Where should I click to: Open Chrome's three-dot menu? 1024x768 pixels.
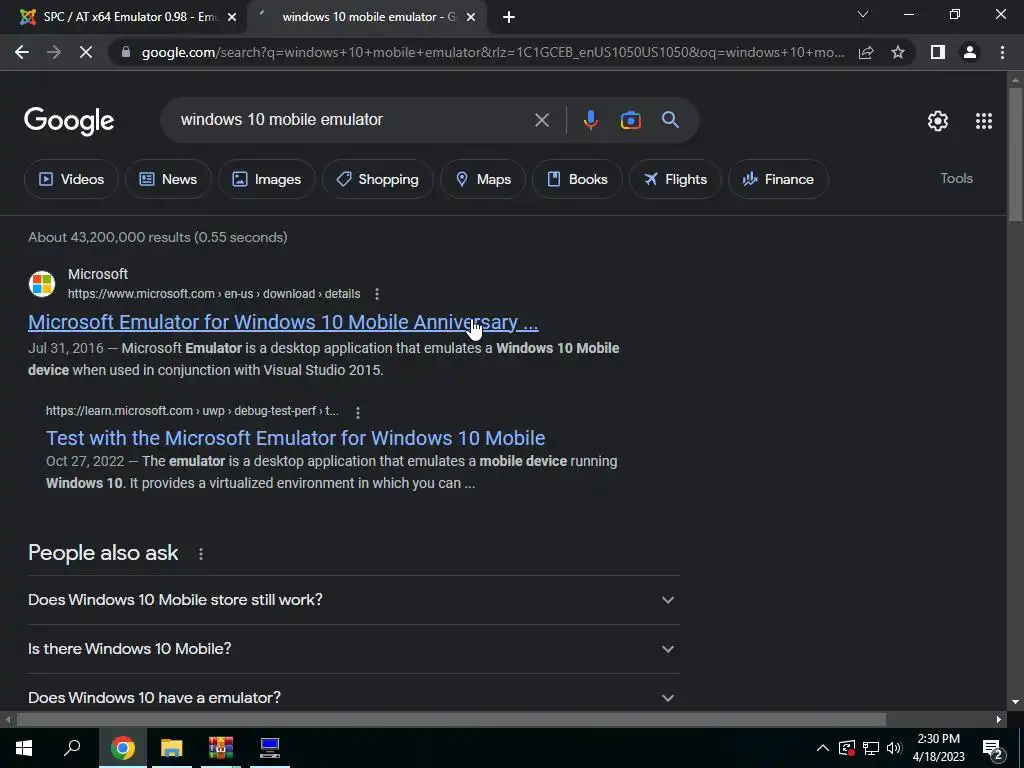coord(1002,52)
